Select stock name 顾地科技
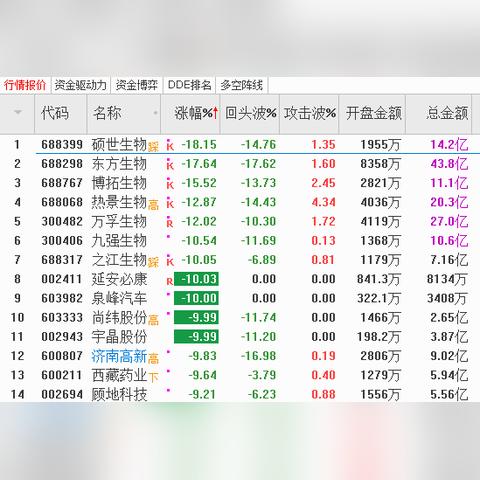 [119, 394]
